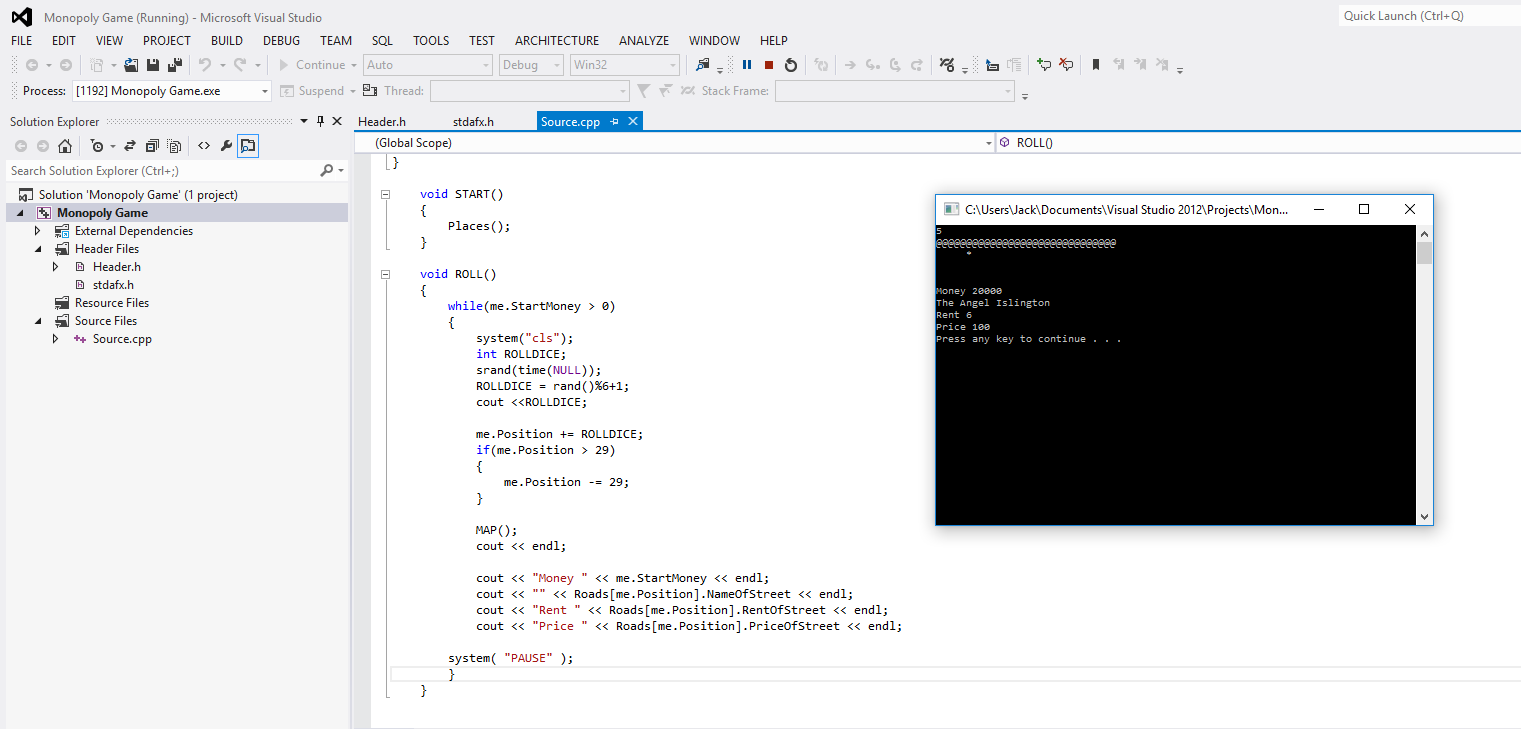Click the search magnifier in Solution Explorer
Screen dimensions: 1521x729
[x=327, y=171]
